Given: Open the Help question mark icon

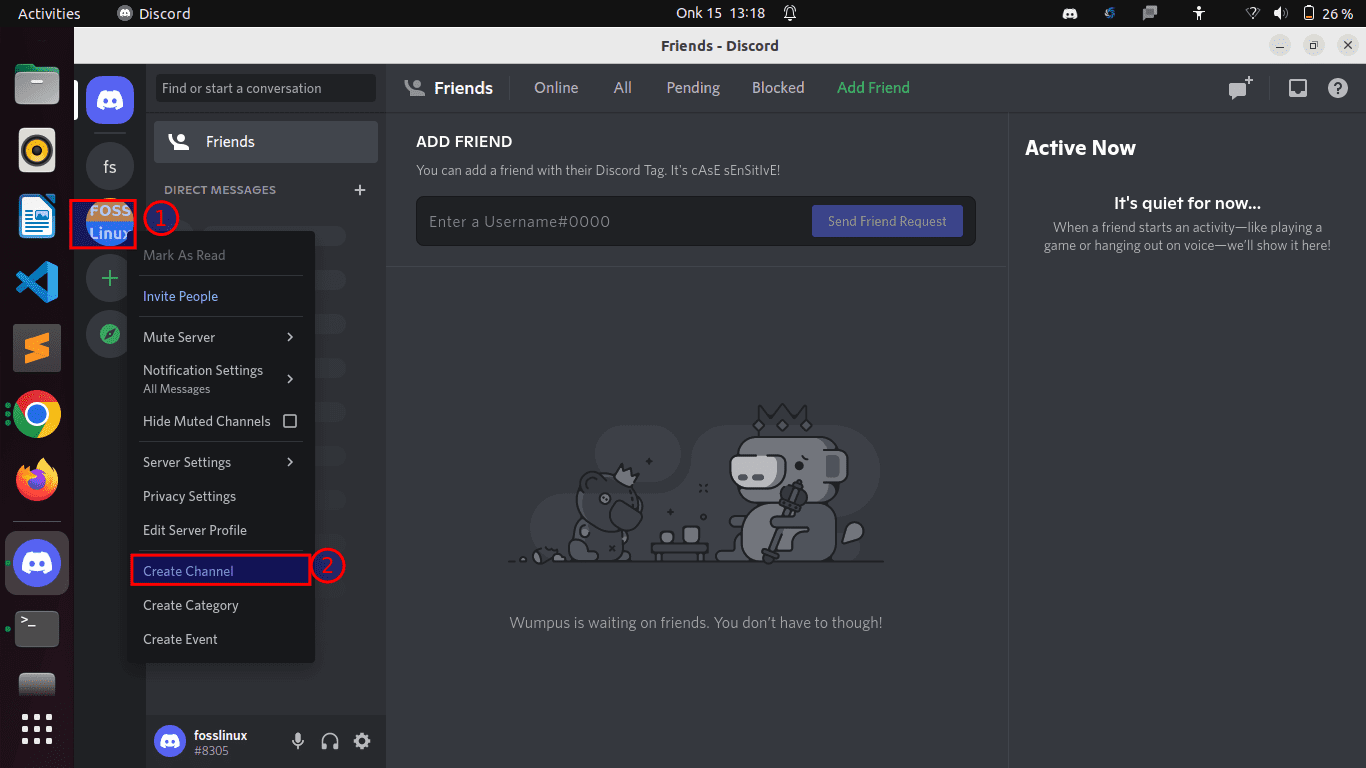Looking at the screenshot, I should [x=1338, y=88].
